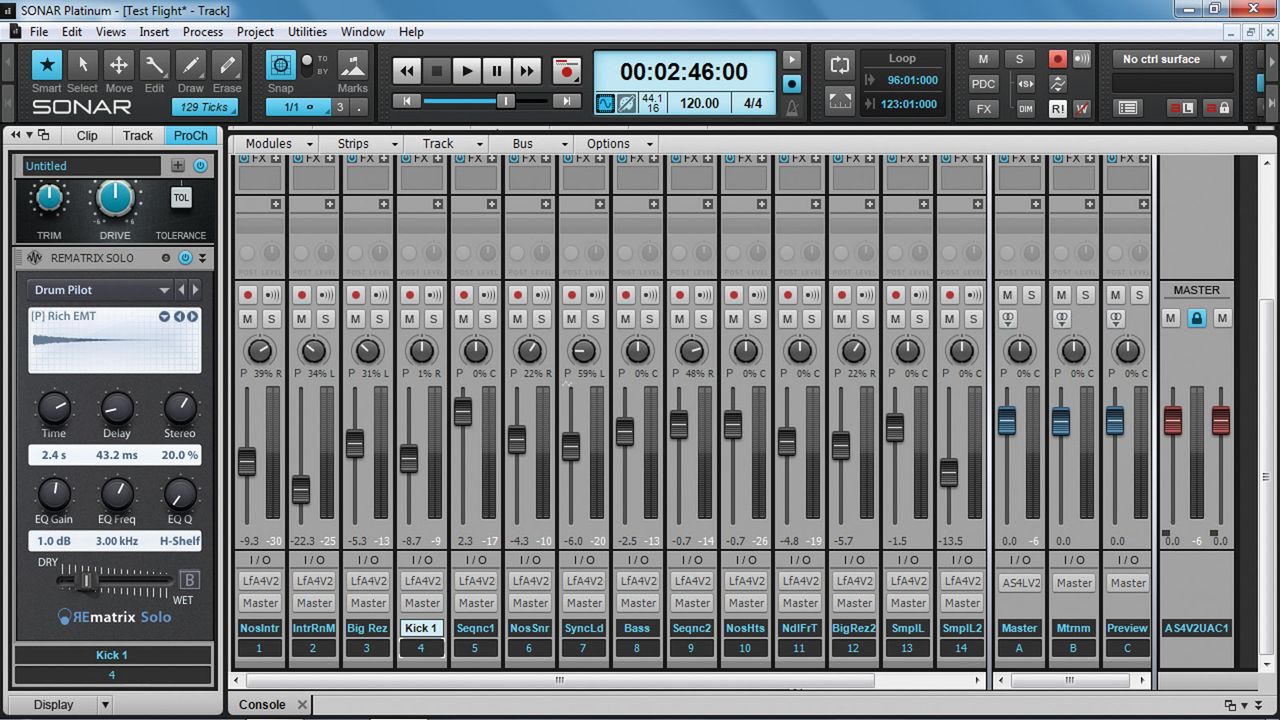
Task: Mute the Master bus strip
Action: (x=1007, y=295)
